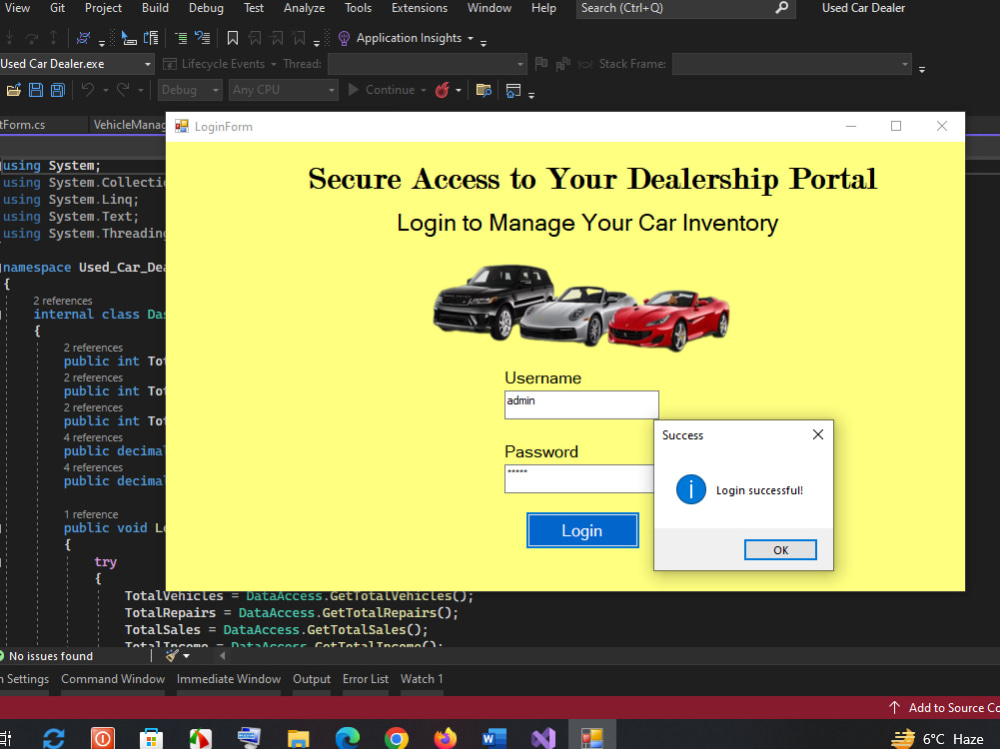The image size is (1000, 749).
Task: Focus the Password input field
Action: pos(579,478)
